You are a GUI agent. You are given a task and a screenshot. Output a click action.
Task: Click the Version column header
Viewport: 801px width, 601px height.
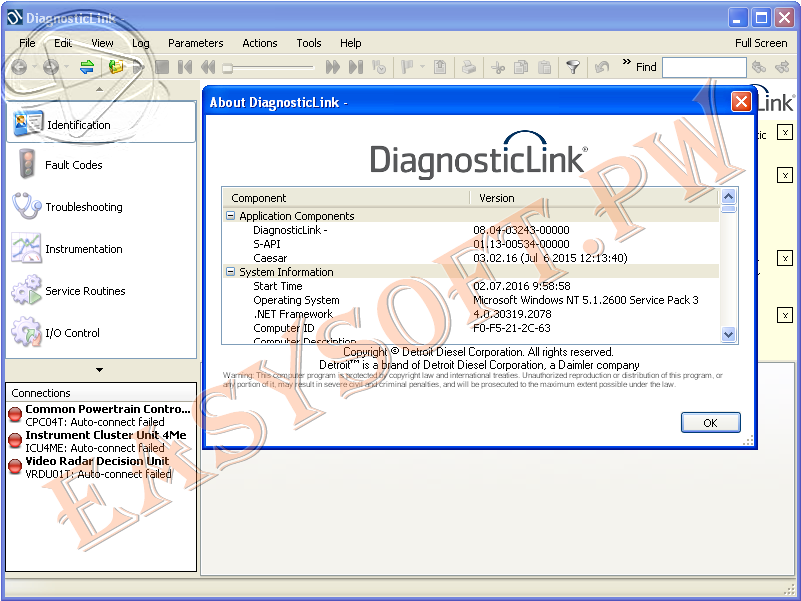(x=594, y=198)
